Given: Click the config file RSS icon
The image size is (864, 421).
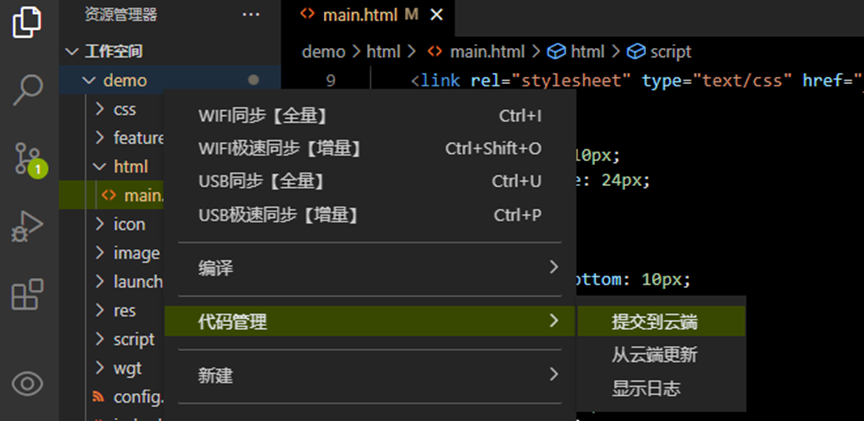Looking at the screenshot, I should (x=99, y=397).
